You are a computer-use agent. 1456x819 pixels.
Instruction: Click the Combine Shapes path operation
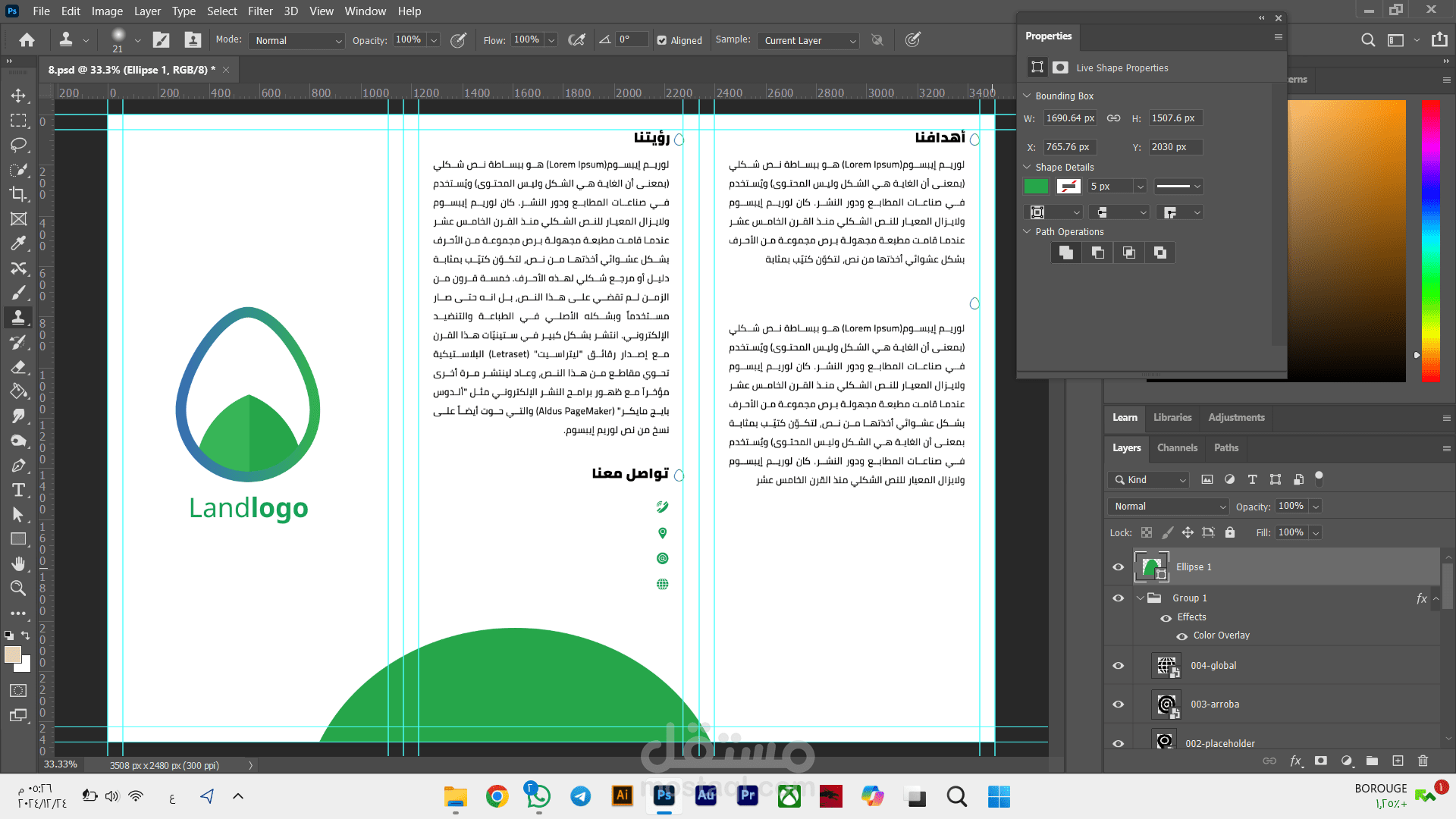[1066, 253]
